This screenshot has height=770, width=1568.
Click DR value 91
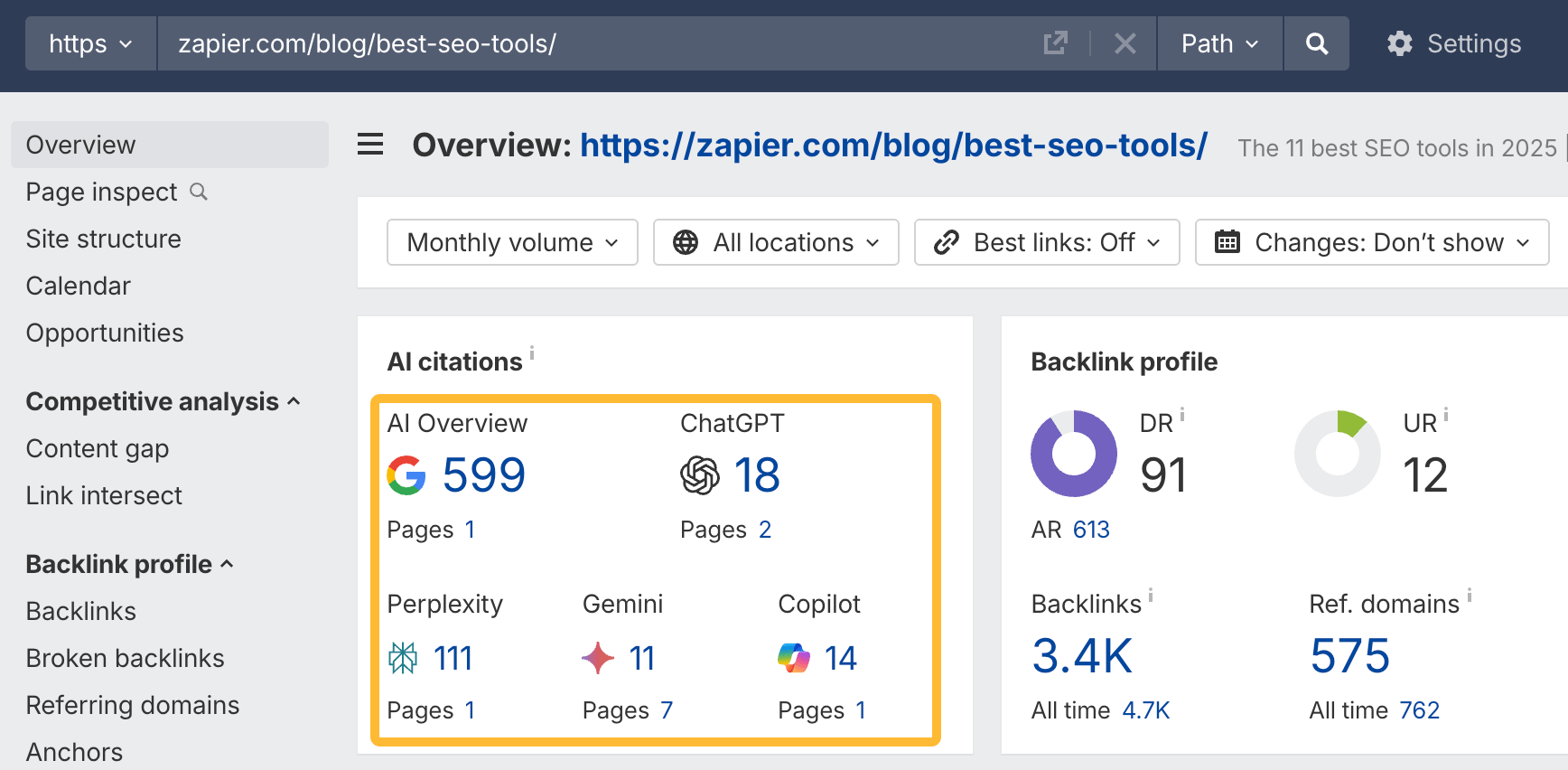pos(1163,475)
